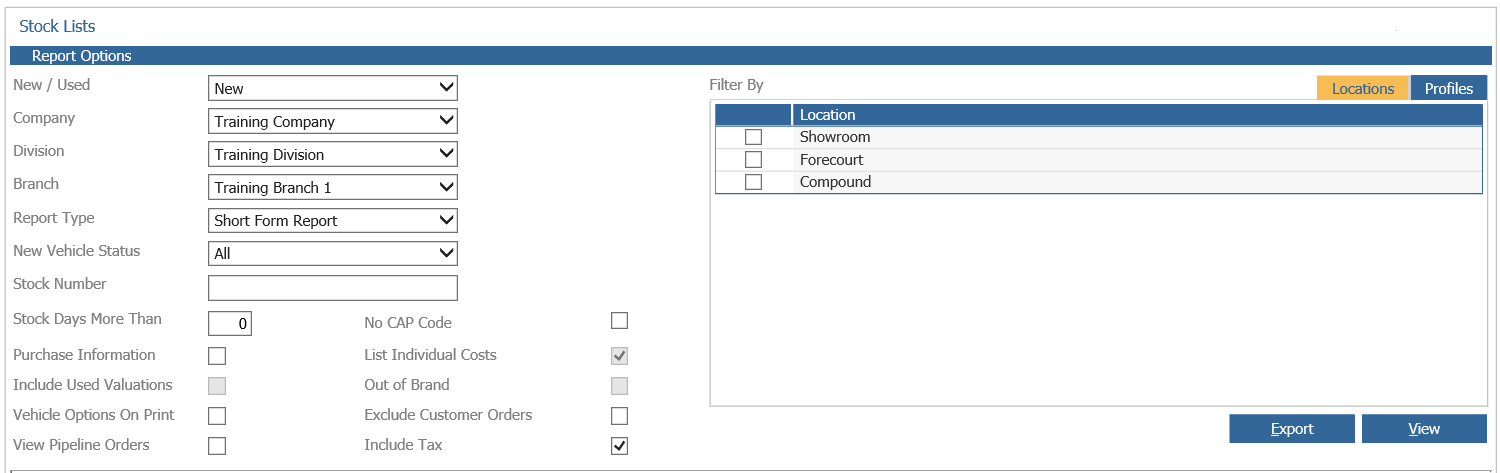
Task: Click the Export button
Action: 1292,428
